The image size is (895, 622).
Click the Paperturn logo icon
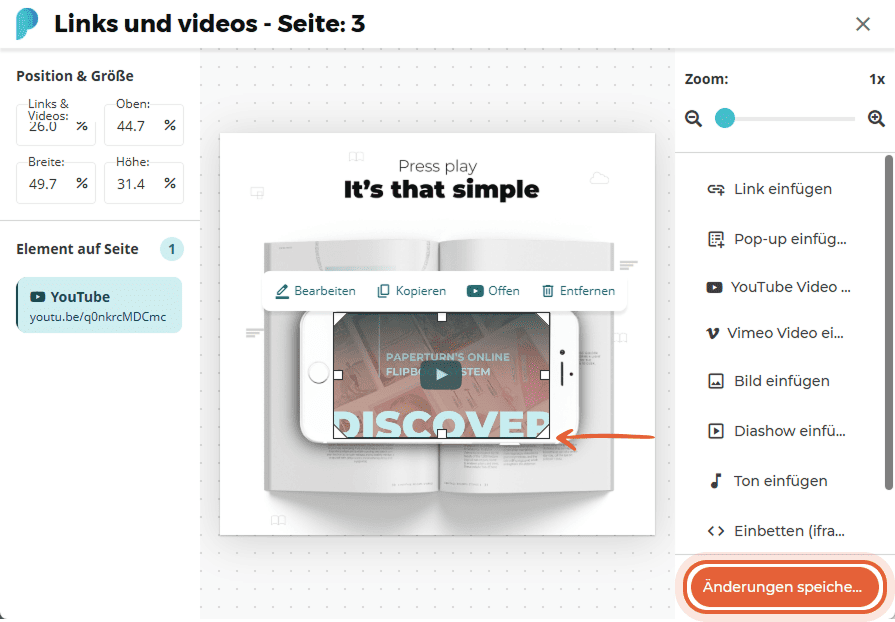click(x=27, y=23)
